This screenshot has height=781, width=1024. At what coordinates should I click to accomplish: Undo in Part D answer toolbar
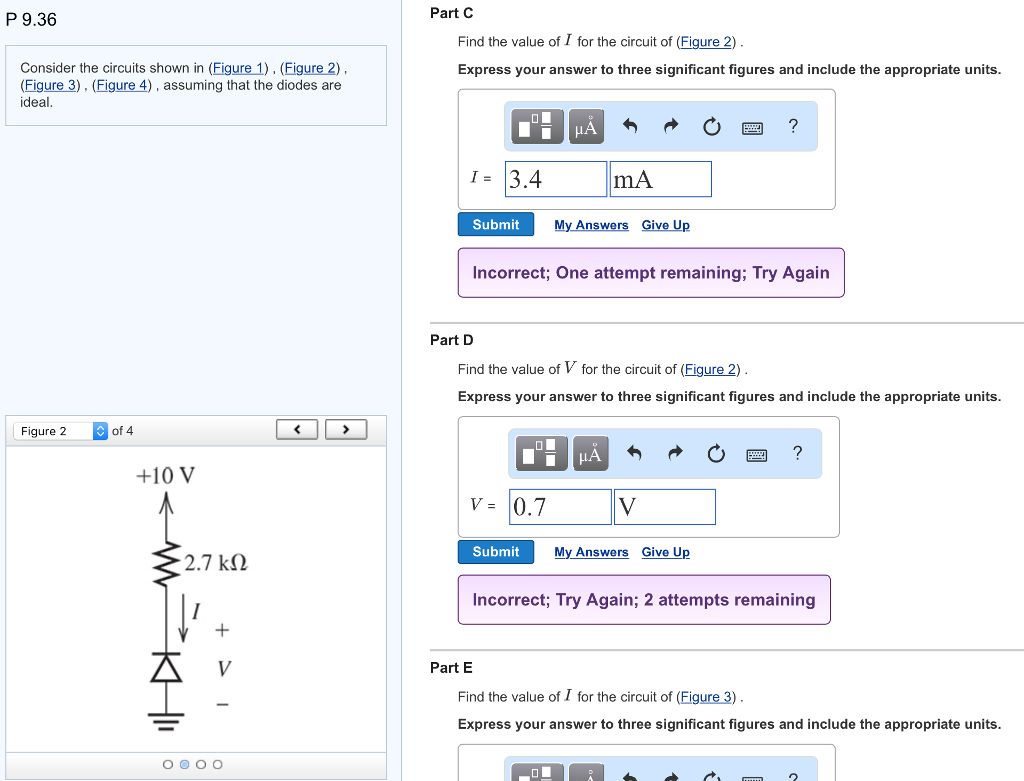[634, 453]
